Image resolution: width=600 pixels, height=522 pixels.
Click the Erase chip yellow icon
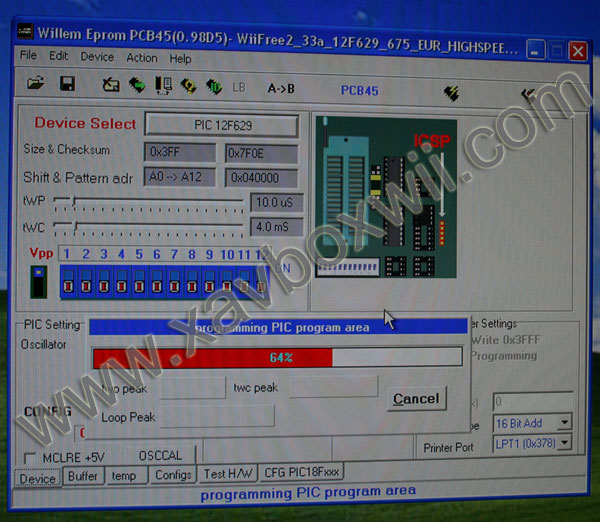(x=188, y=86)
